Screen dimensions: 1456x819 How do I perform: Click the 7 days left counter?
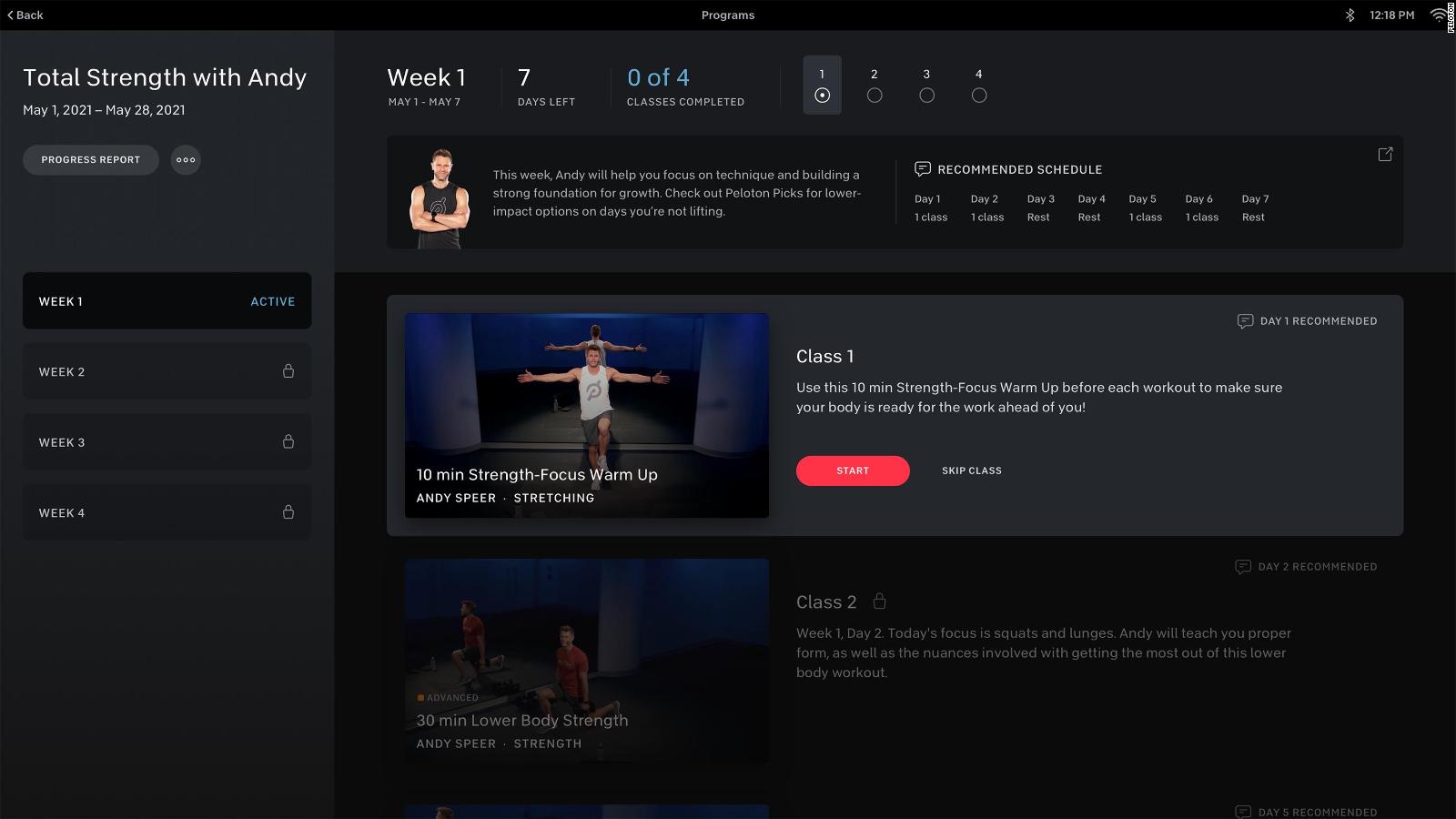tap(546, 87)
